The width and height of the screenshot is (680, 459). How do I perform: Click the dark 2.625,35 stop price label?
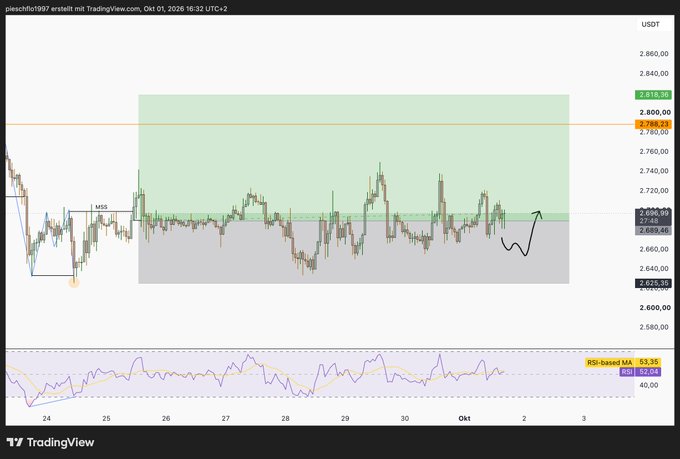point(654,283)
